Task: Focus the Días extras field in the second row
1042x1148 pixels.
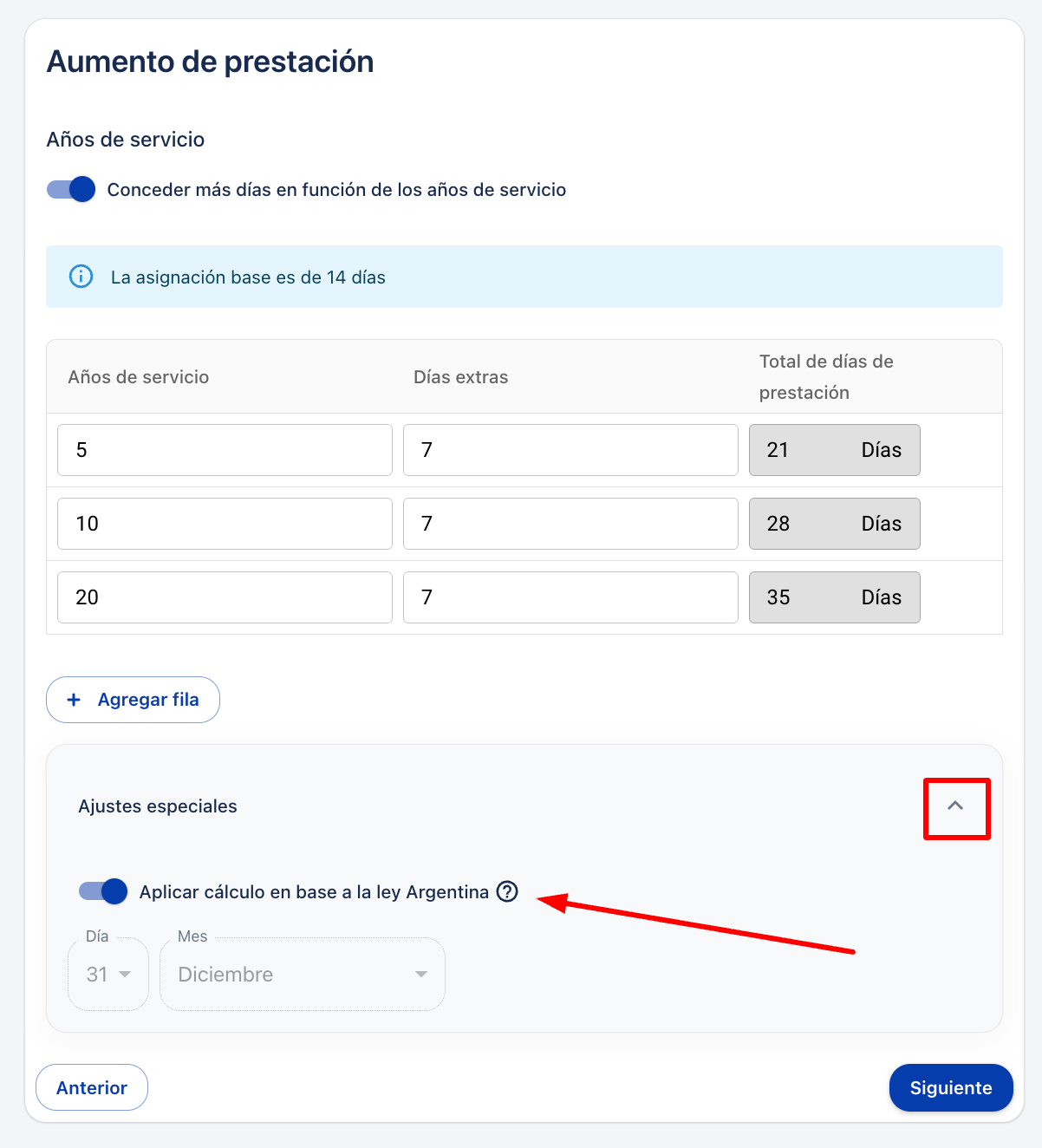Action: coord(570,524)
